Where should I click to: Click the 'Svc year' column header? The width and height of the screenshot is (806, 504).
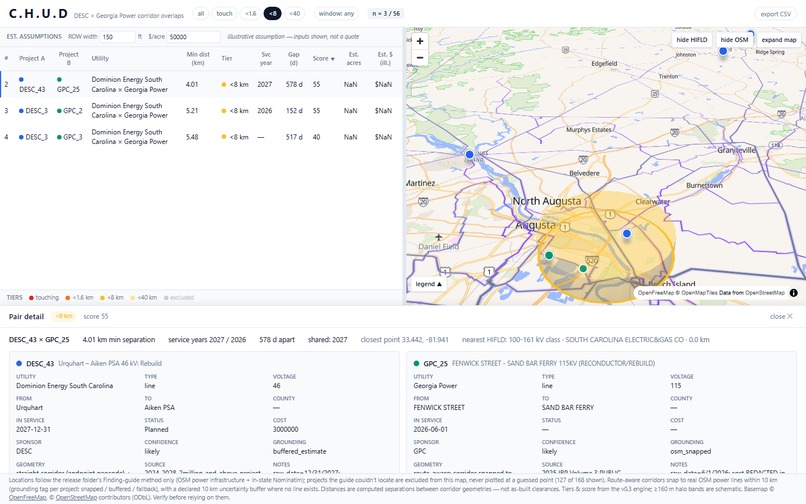tap(266, 59)
